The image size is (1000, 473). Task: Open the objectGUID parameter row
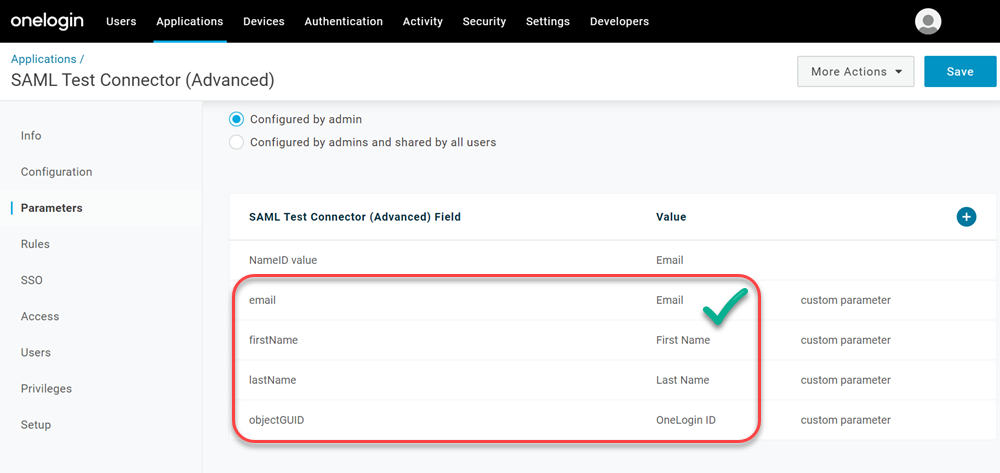click(276, 420)
